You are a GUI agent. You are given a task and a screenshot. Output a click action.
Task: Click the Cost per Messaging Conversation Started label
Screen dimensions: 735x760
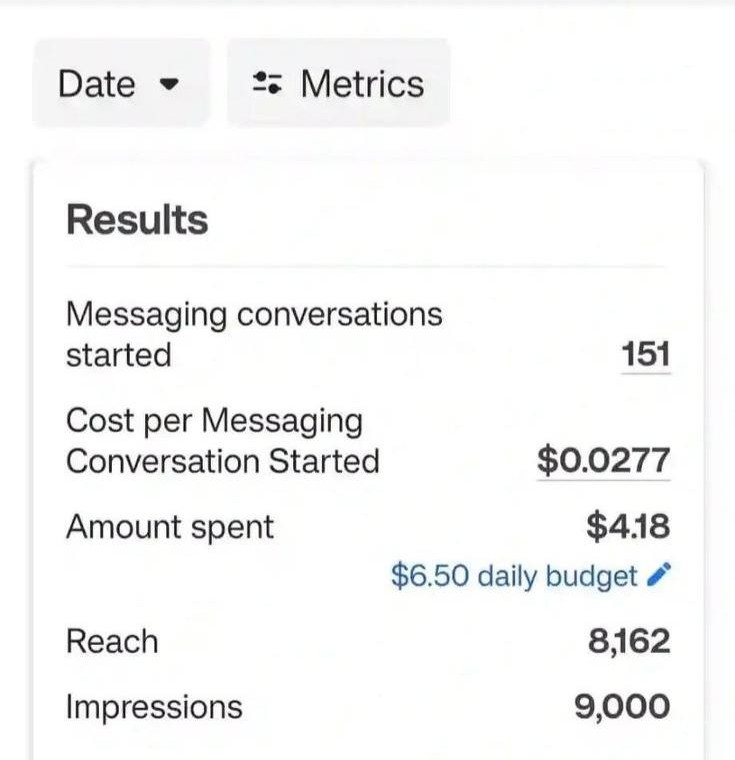point(222,441)
